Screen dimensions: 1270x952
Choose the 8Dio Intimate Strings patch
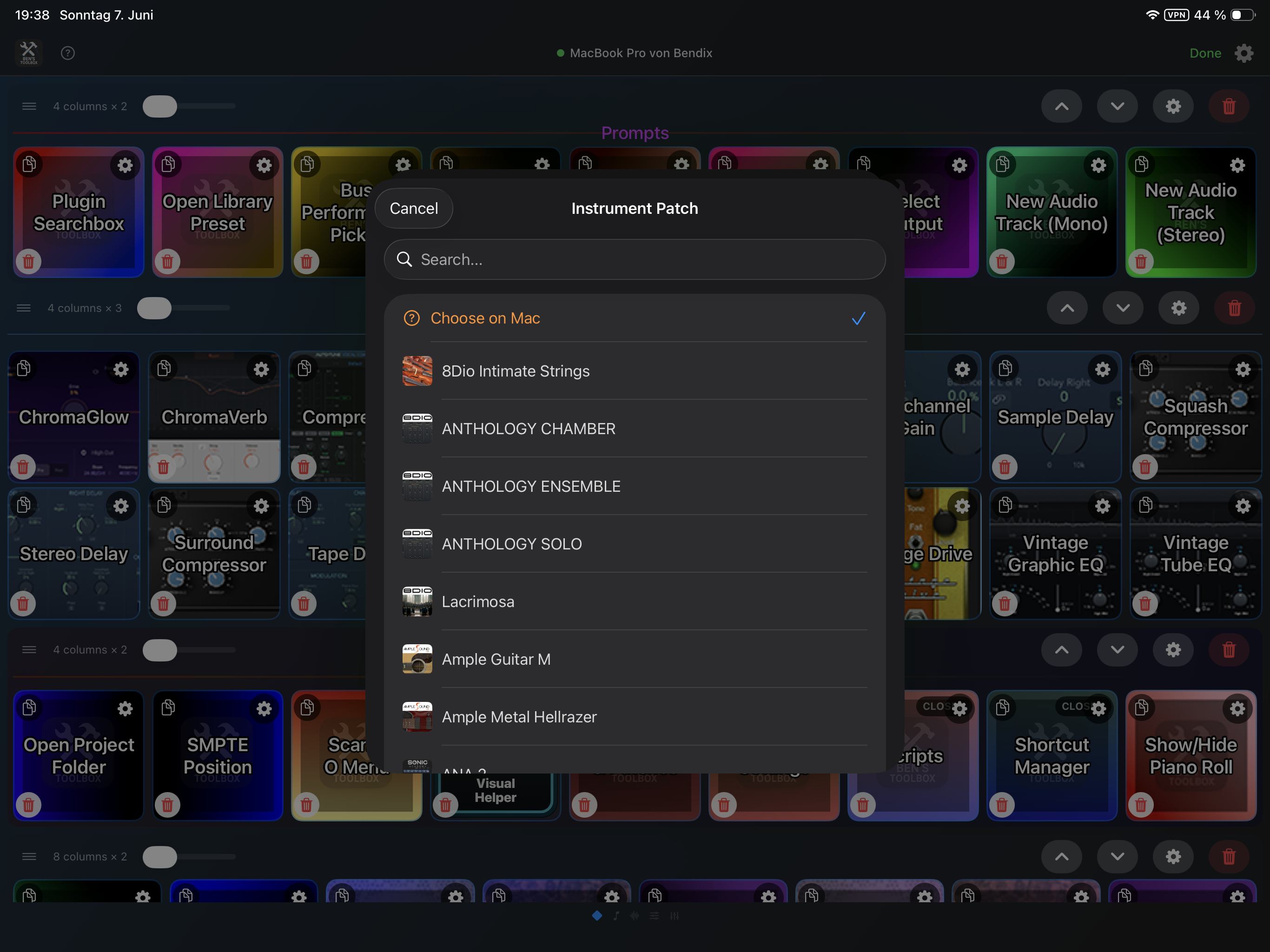[x=635, y=371]
